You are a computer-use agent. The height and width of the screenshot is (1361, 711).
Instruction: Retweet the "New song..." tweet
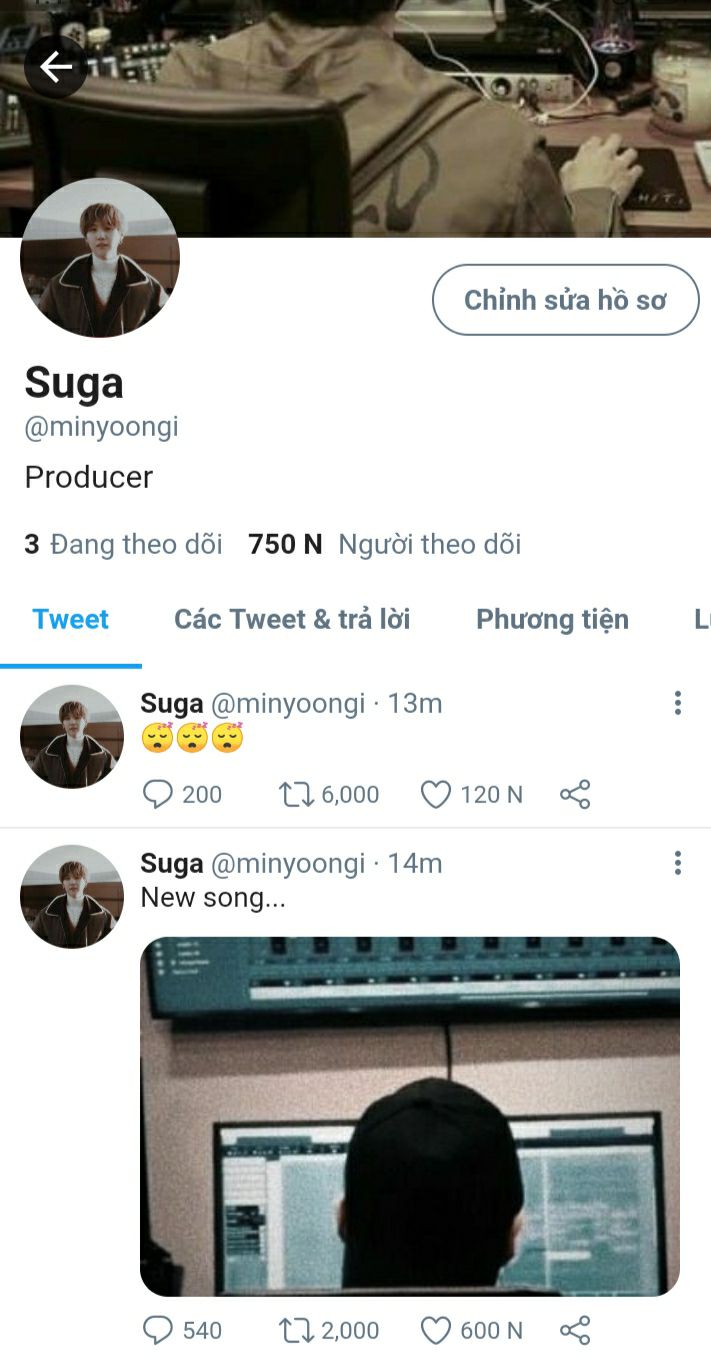(295, 1330)
